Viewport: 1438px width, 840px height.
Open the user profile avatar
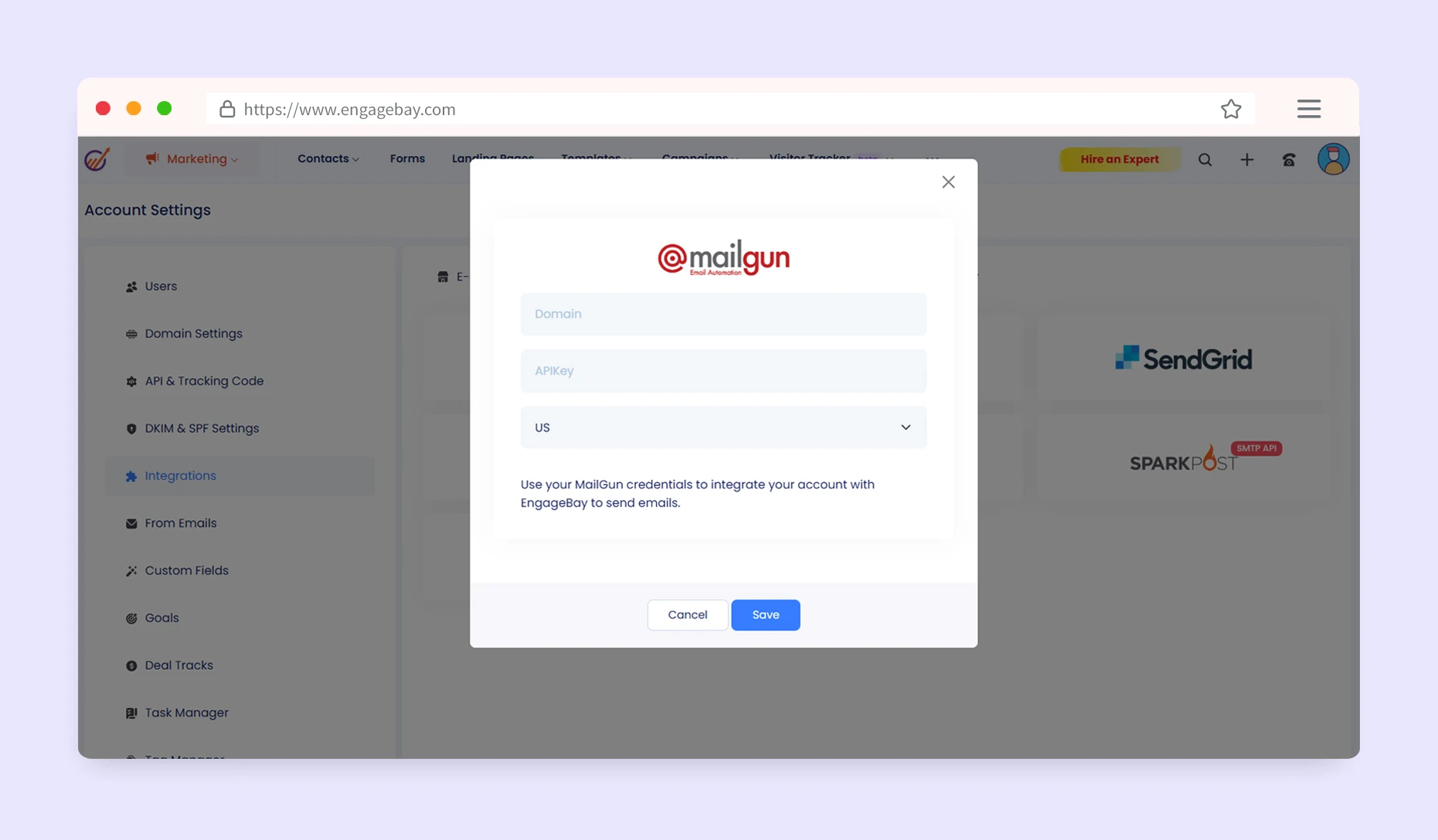(1333, 159)
